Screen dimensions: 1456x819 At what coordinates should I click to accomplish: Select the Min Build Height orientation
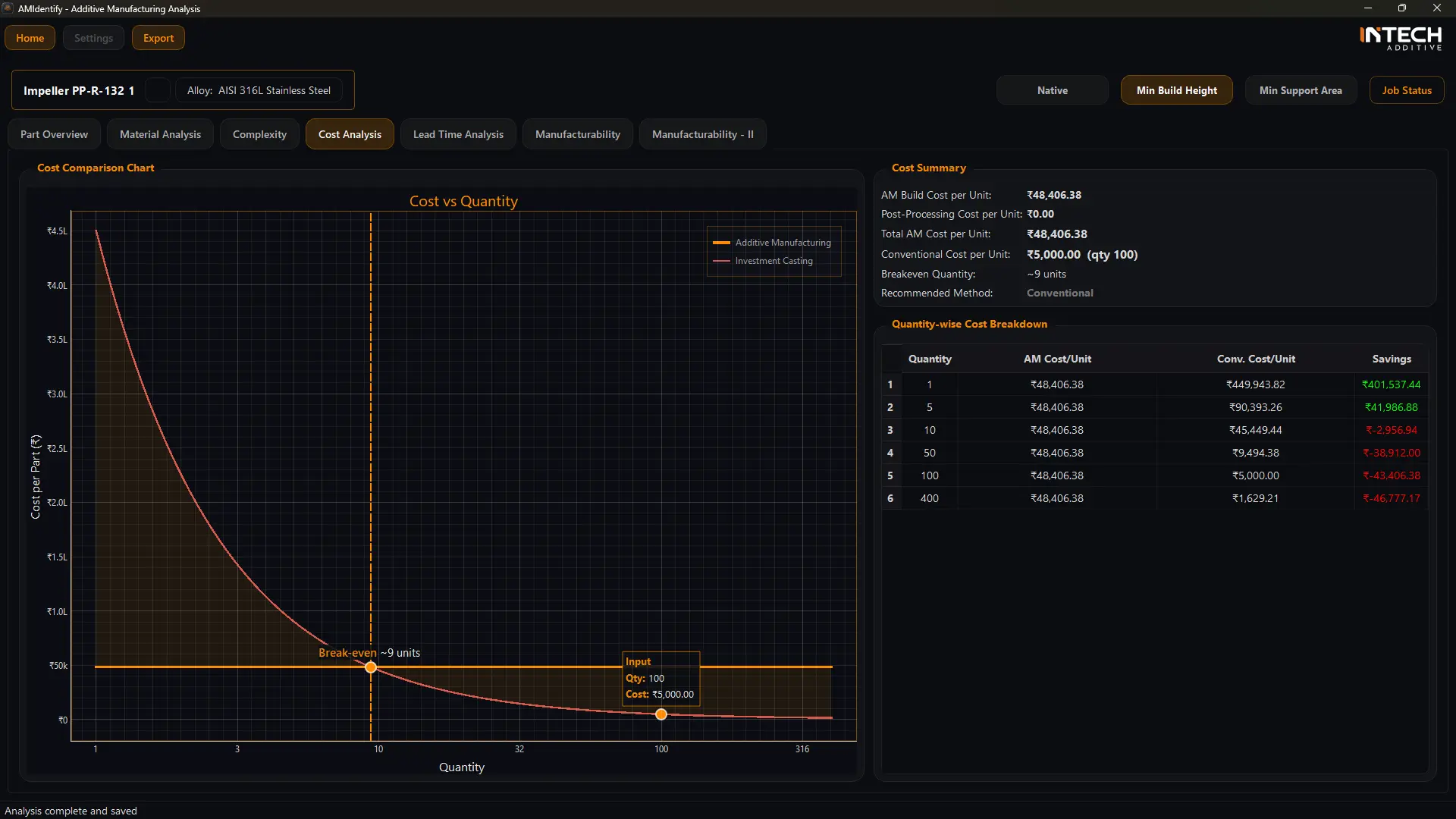click(1176, 90)
